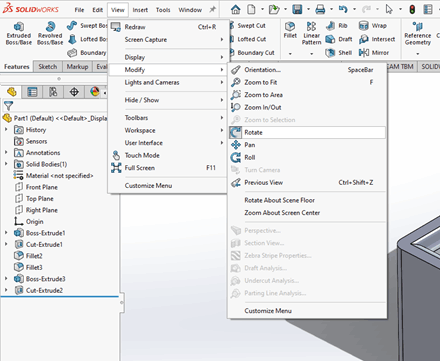The height and width of the screenshot is (361, 440).
Task: Select the Draft tool
Action: tap(339, 39)
